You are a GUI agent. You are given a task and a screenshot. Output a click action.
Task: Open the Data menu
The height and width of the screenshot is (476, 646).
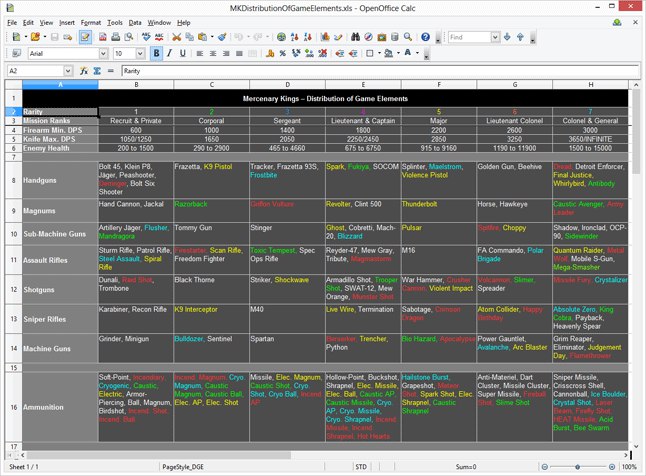point(135,23)
